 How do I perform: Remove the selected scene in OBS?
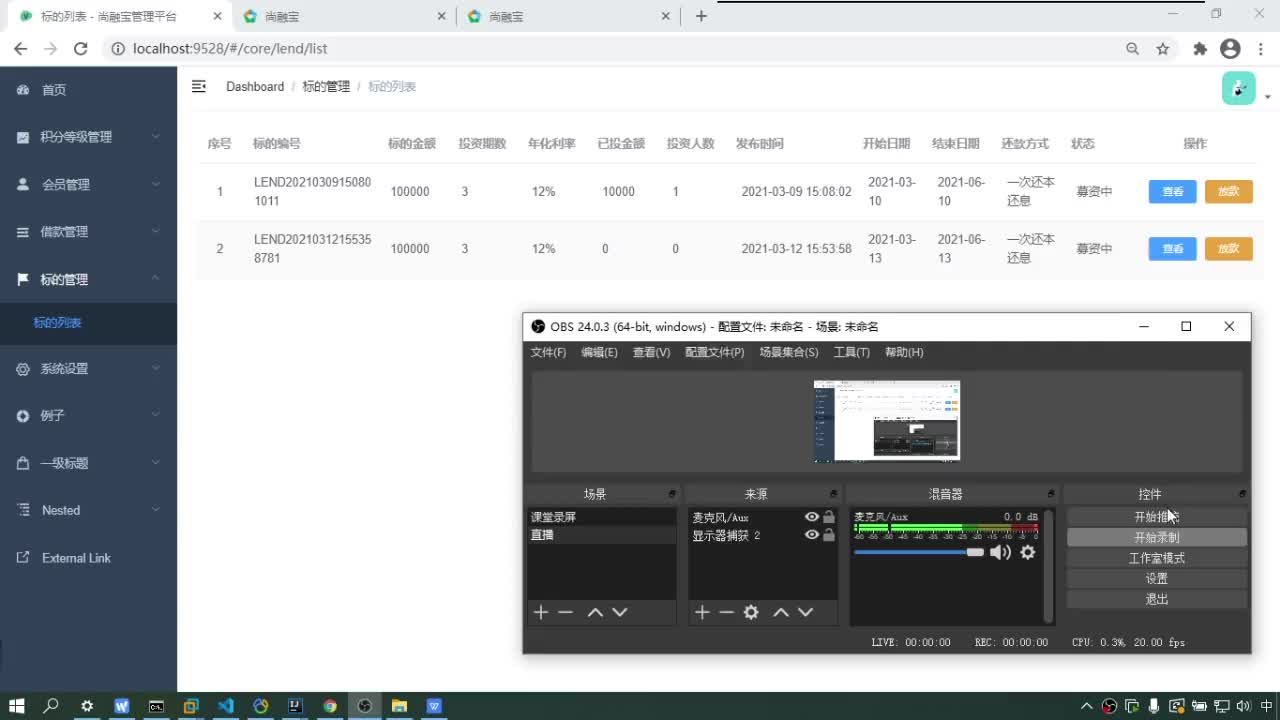click(565, 612)
